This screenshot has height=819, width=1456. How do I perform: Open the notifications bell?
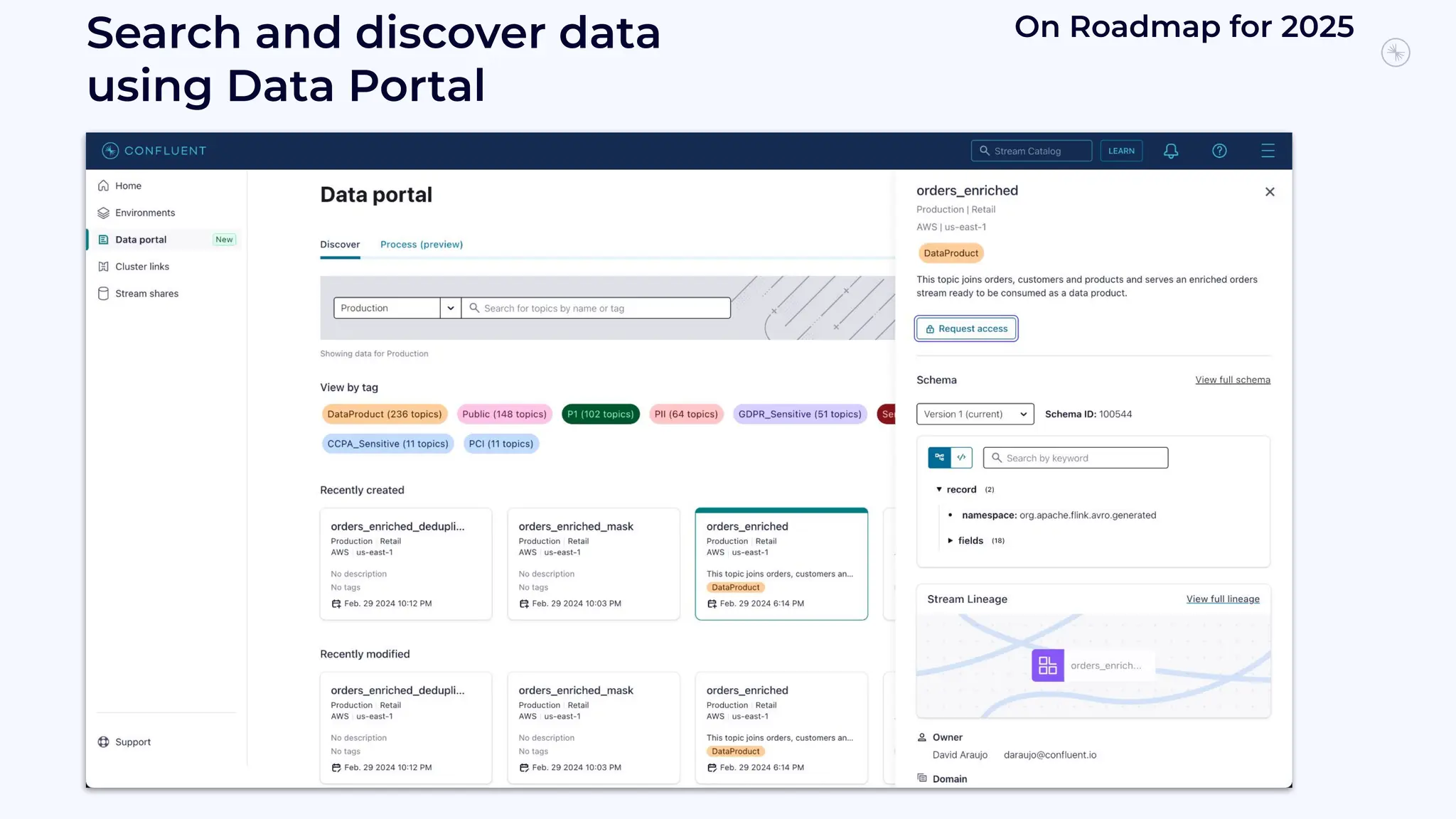[1171, 151]
